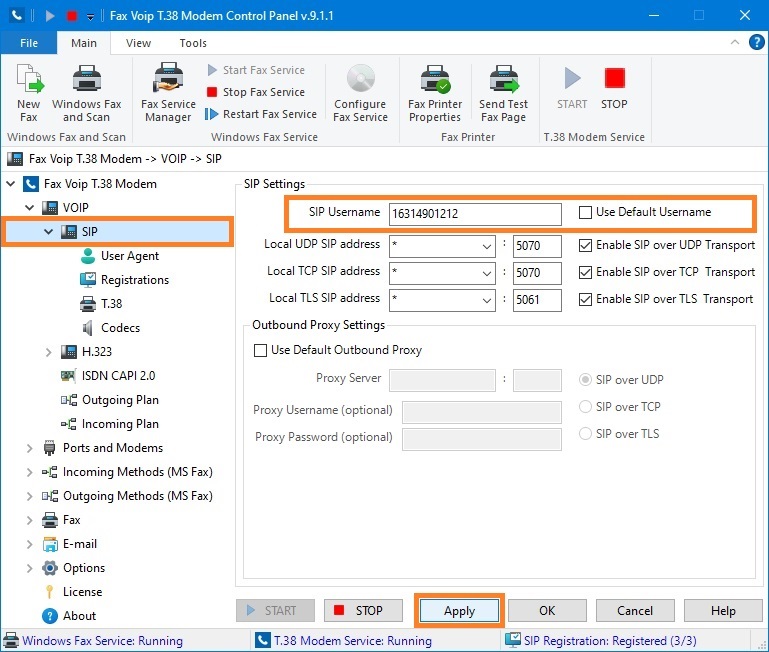
Task: Click ribbon STOP T.38 Modem Service
Action: tap(614, 88)
